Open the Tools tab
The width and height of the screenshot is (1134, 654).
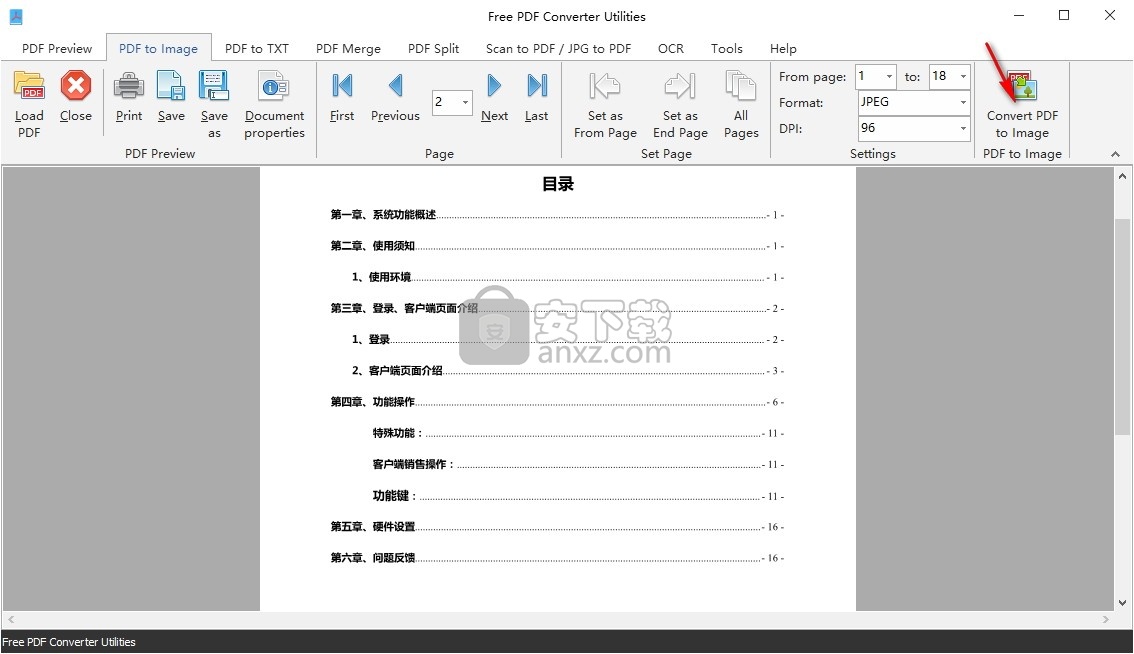pos(726,48)
